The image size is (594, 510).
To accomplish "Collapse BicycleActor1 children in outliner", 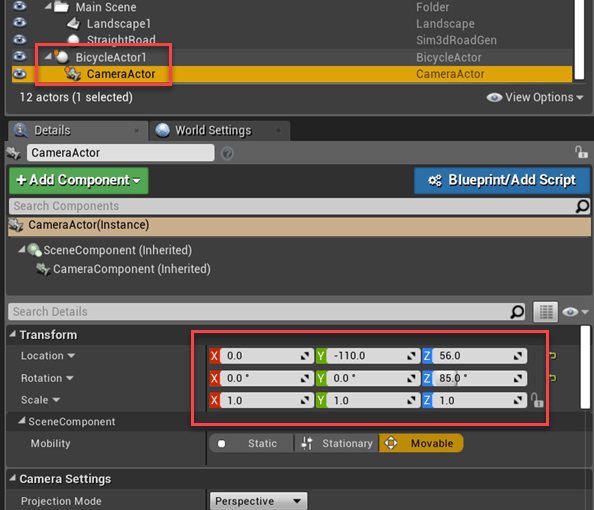I will click(48, 56).
